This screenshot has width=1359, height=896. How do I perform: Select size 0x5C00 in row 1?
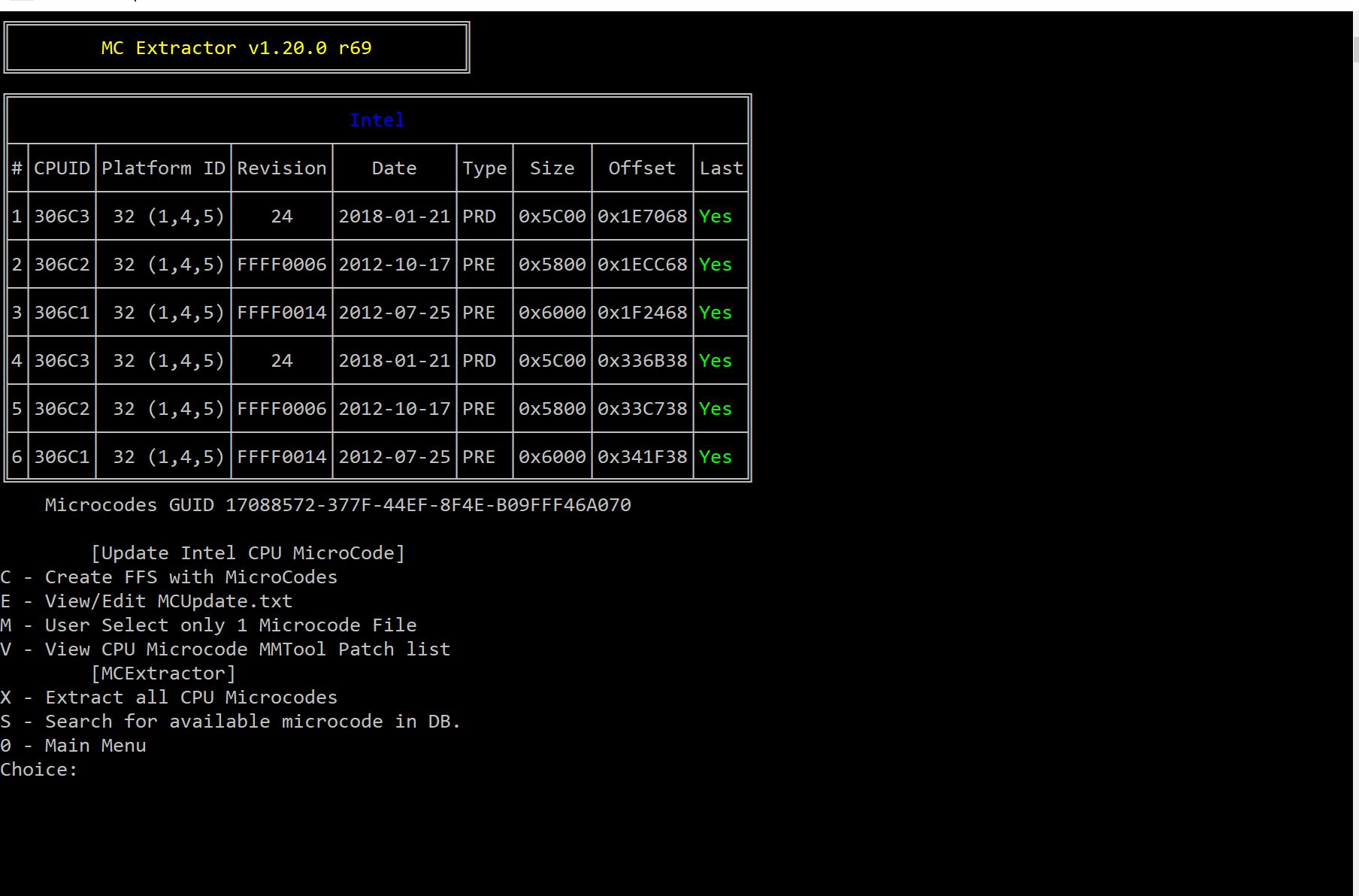(x=552, y=216)
